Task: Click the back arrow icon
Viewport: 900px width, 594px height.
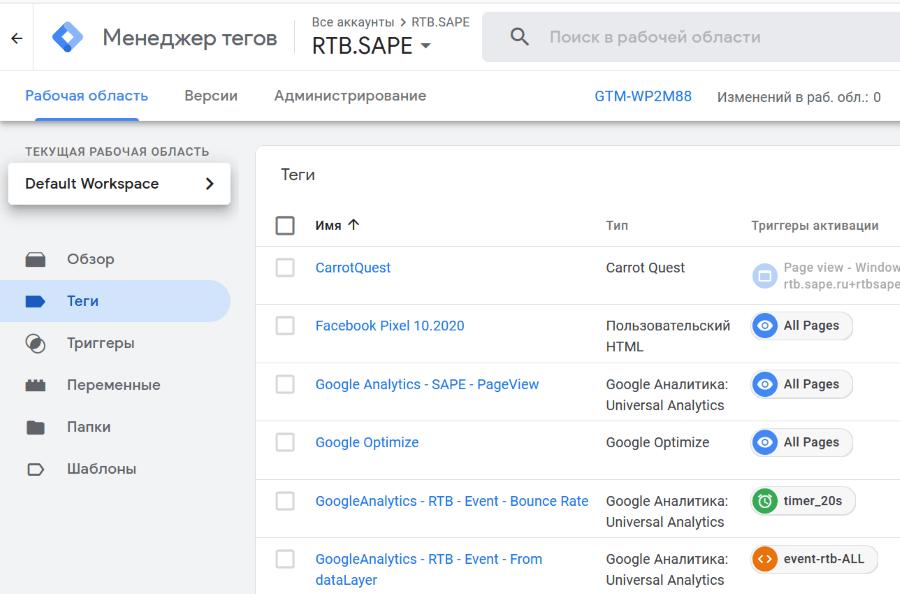Action: click(x=16, y=38)
